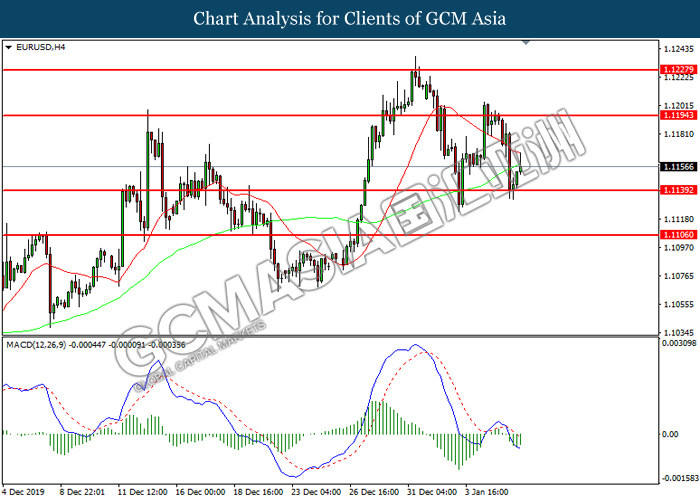
Task: Select the 1.11943 red price label
Action: 678,115
